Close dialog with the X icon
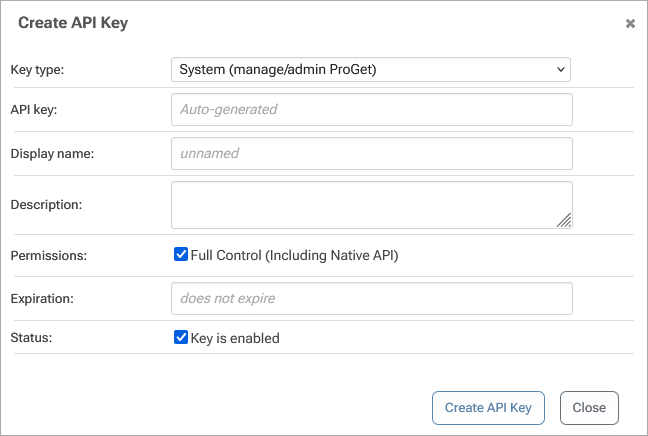The image size is (648, 436). point(630,23)
